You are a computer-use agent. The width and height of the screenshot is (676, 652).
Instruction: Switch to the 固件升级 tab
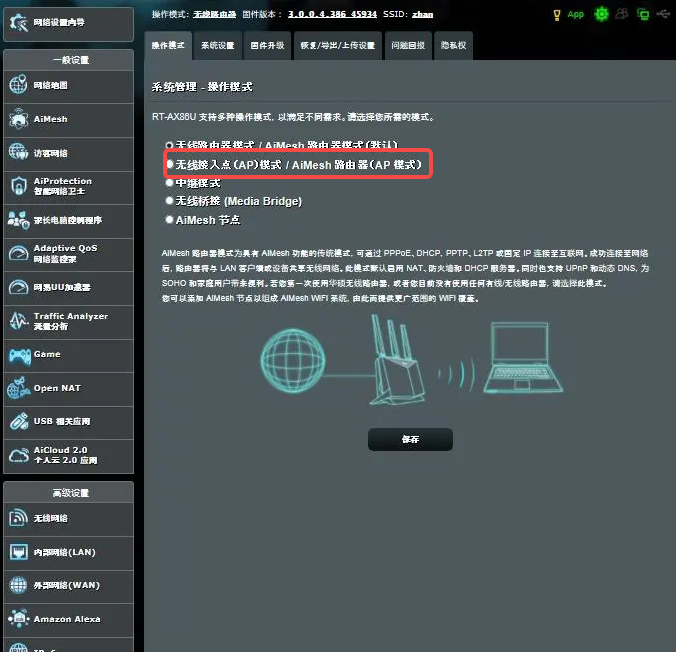click(266, 46)
